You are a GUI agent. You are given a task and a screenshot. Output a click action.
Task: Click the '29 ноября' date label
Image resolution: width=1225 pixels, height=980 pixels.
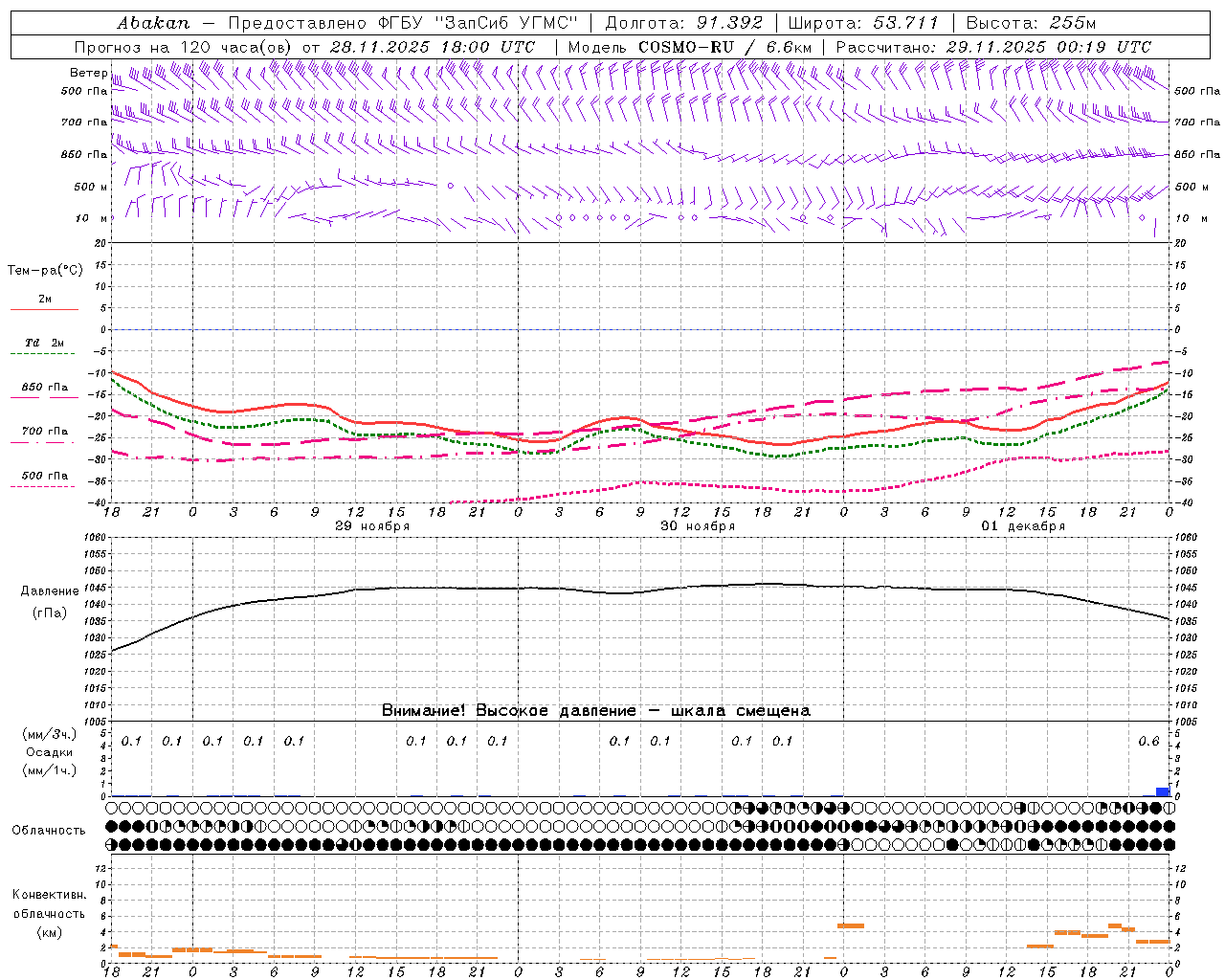click(372, 526)
